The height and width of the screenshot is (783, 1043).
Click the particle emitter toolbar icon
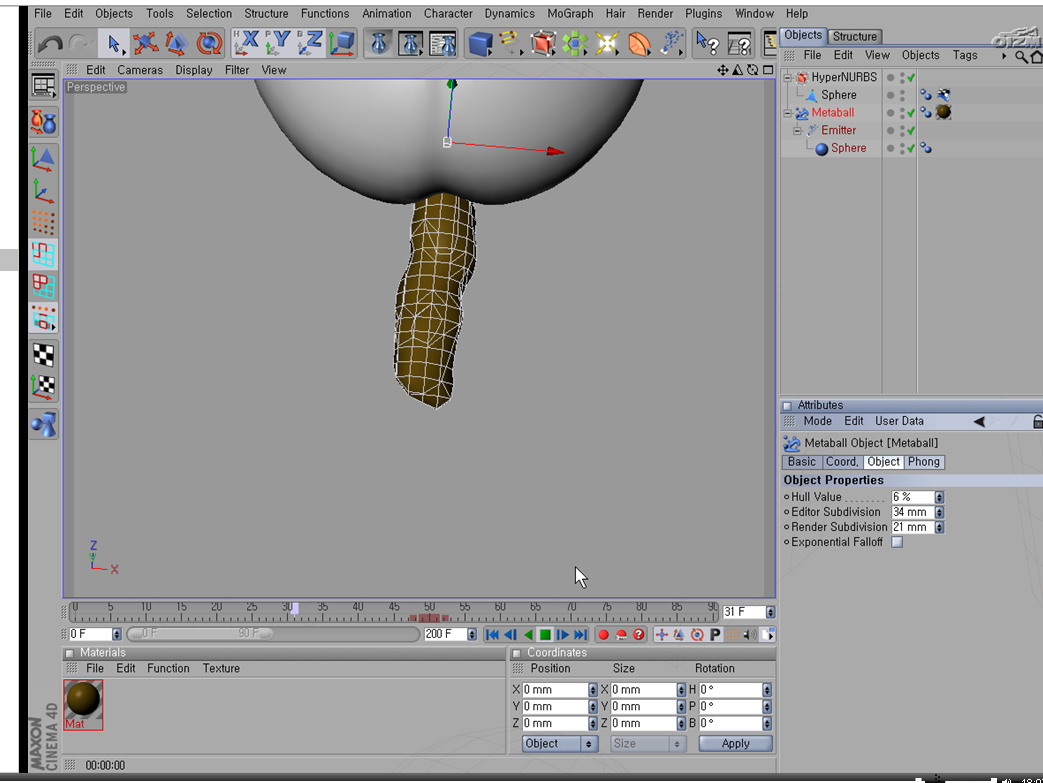670,44
